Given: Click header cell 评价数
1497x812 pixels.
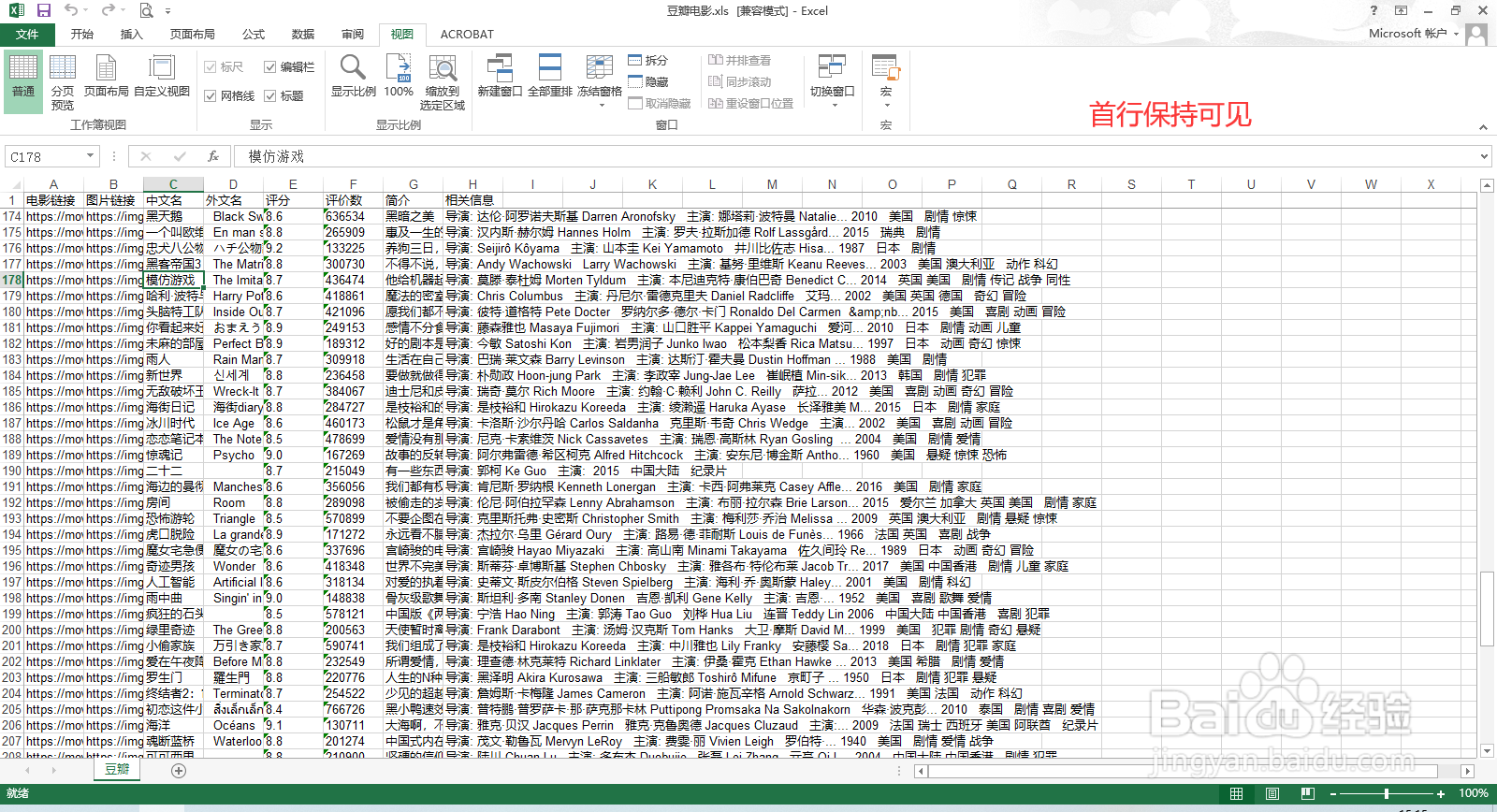Looking at the screenshot, I should [x=353, y=200].
